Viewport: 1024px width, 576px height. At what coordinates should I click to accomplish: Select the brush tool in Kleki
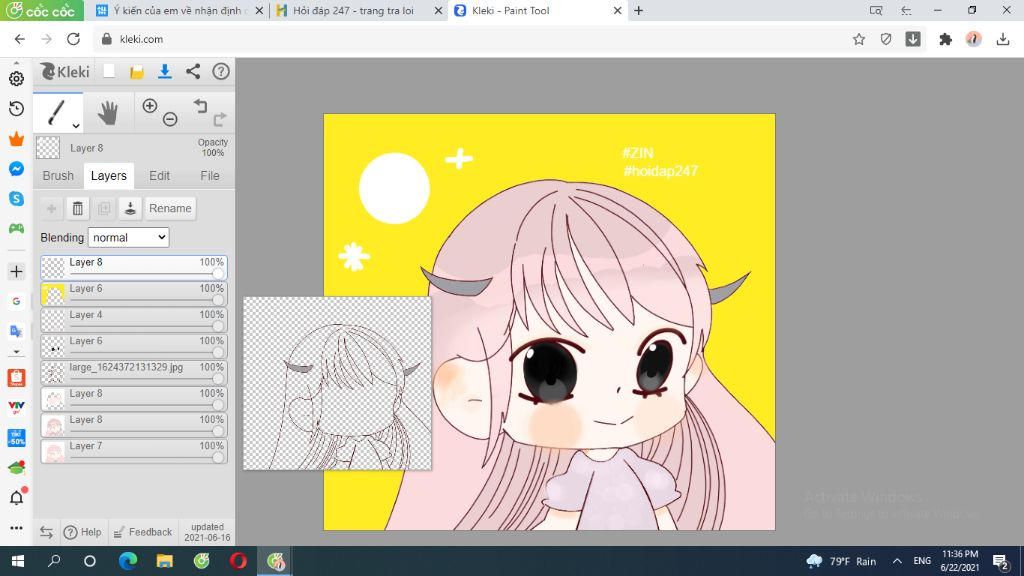57,112
